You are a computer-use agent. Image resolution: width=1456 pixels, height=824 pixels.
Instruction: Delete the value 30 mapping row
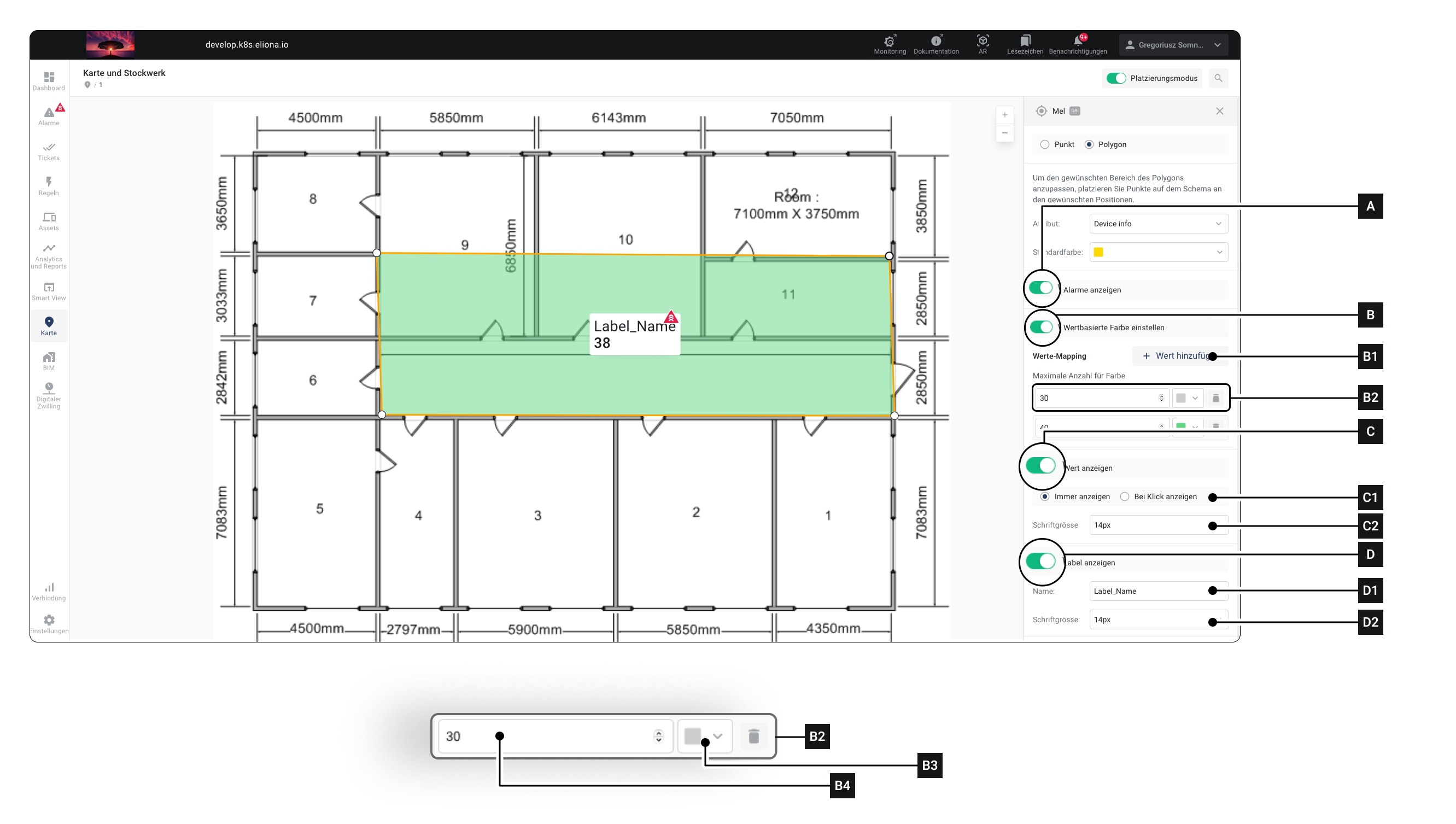coord(1215,398)
